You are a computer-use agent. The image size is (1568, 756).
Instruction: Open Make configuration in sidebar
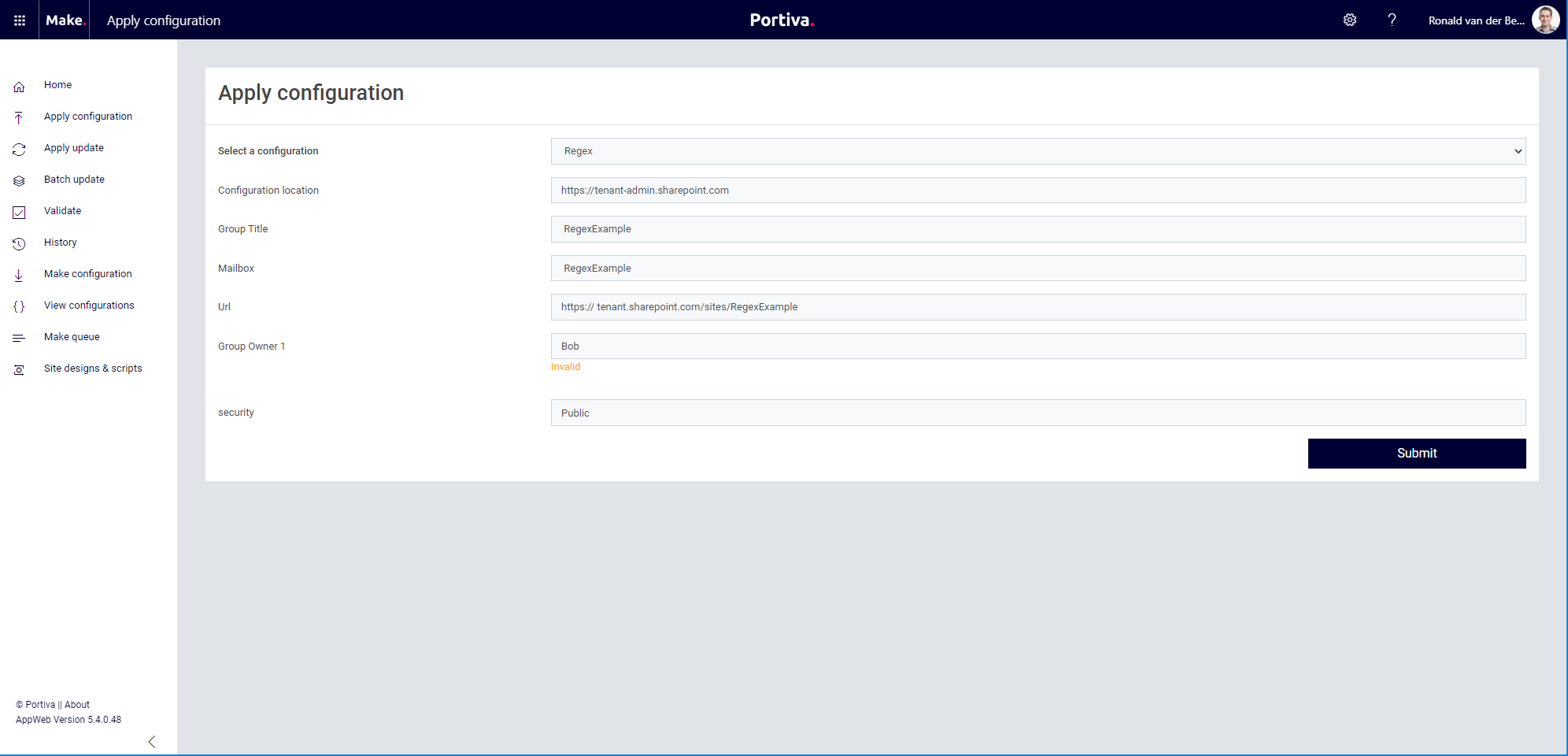click(87, 274)
